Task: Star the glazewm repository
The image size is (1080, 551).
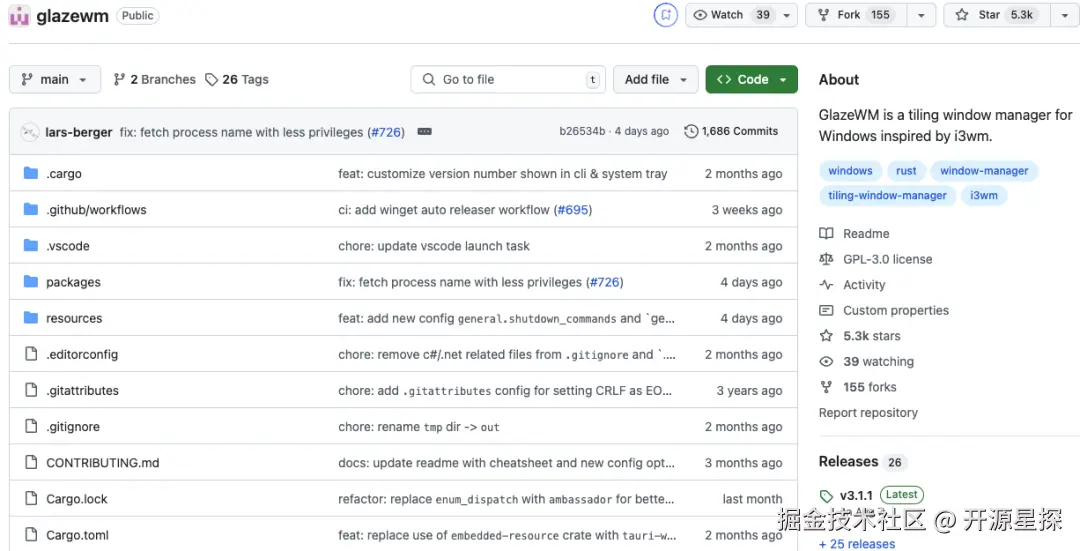Action: pyautogui.click(x=992, y=15)
